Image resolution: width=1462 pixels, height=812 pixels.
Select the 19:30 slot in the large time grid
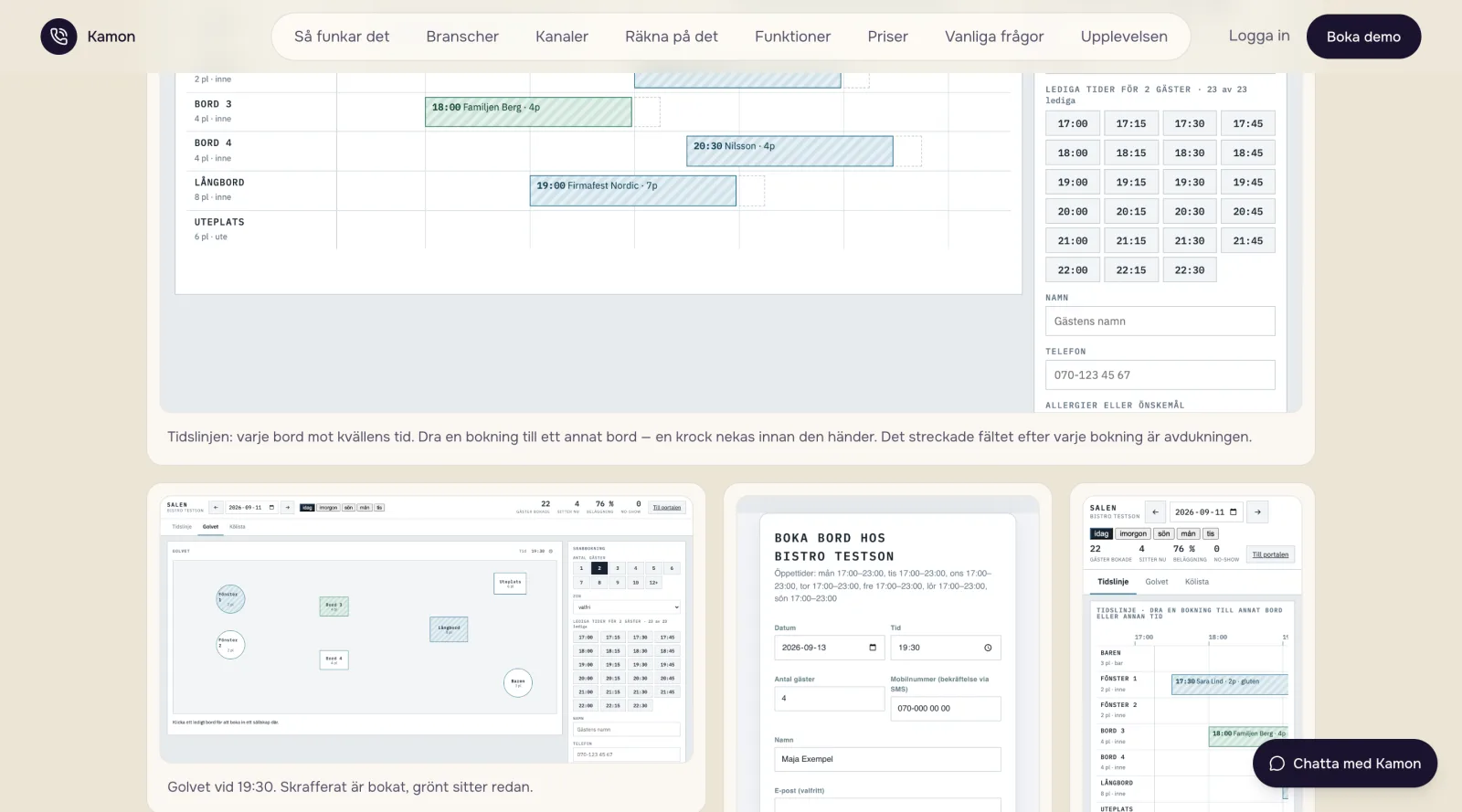point(1190,183)
